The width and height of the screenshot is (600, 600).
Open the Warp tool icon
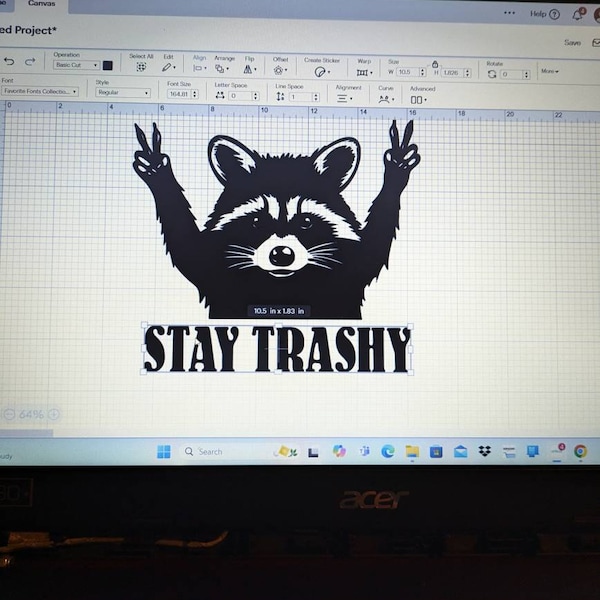point(362,72)
